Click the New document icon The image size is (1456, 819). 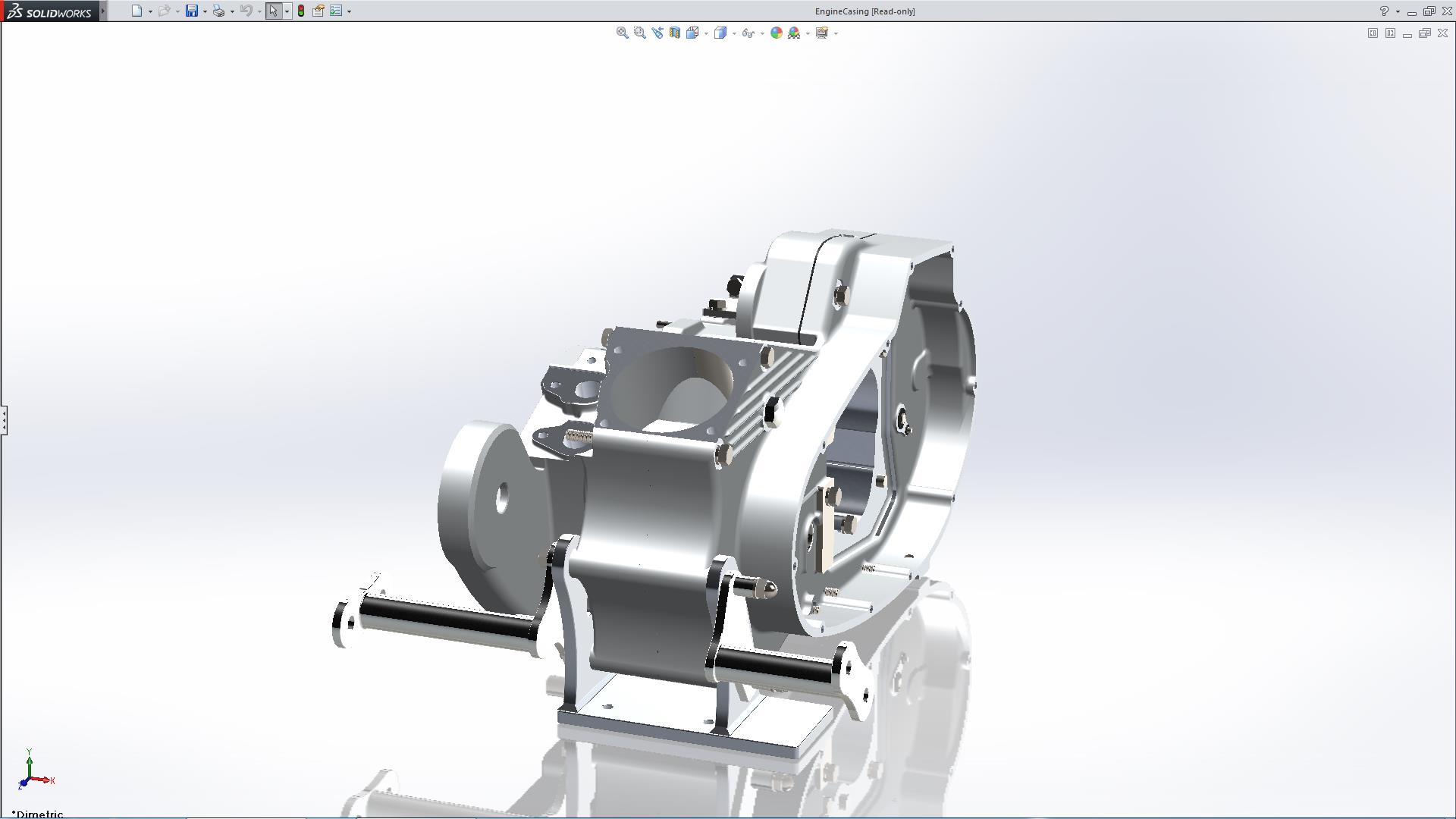coord(136,11)
